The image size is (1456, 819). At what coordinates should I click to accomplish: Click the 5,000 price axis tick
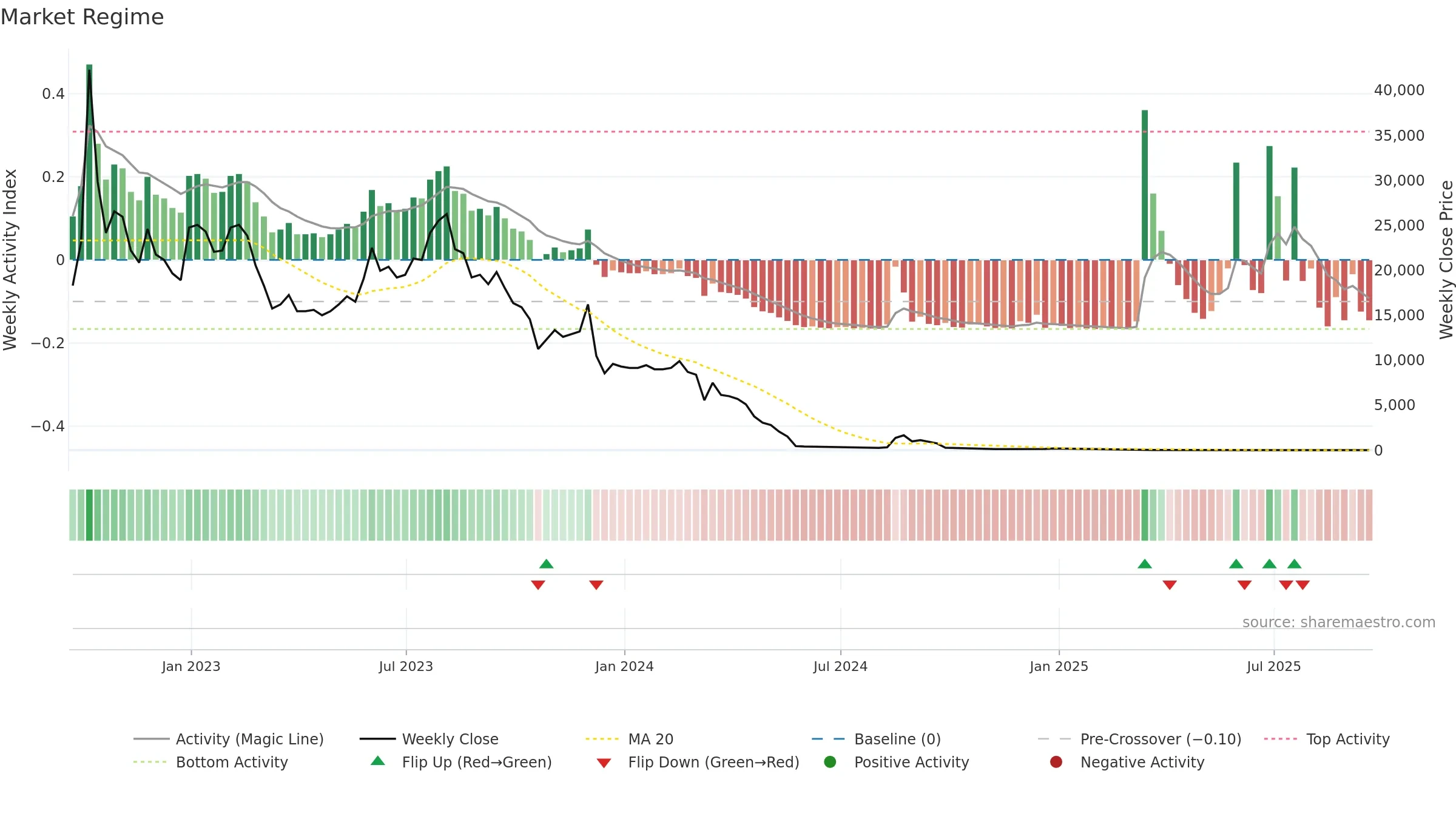point(1394,405)
